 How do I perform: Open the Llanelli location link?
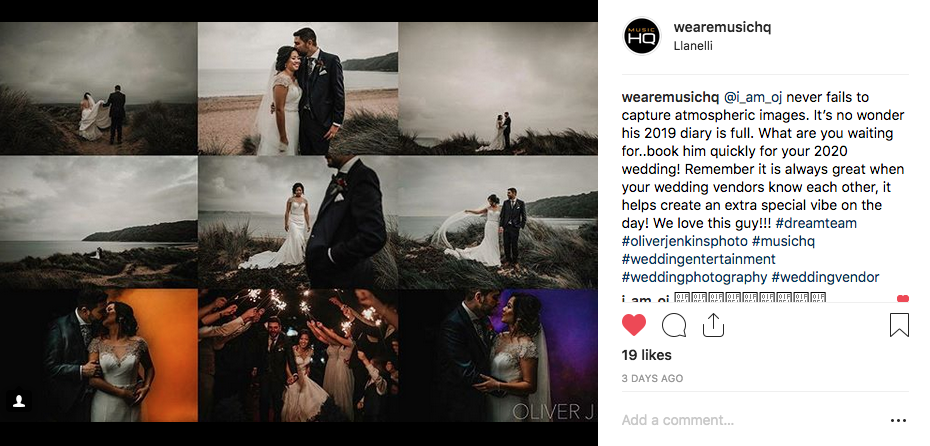pos(693,46)
